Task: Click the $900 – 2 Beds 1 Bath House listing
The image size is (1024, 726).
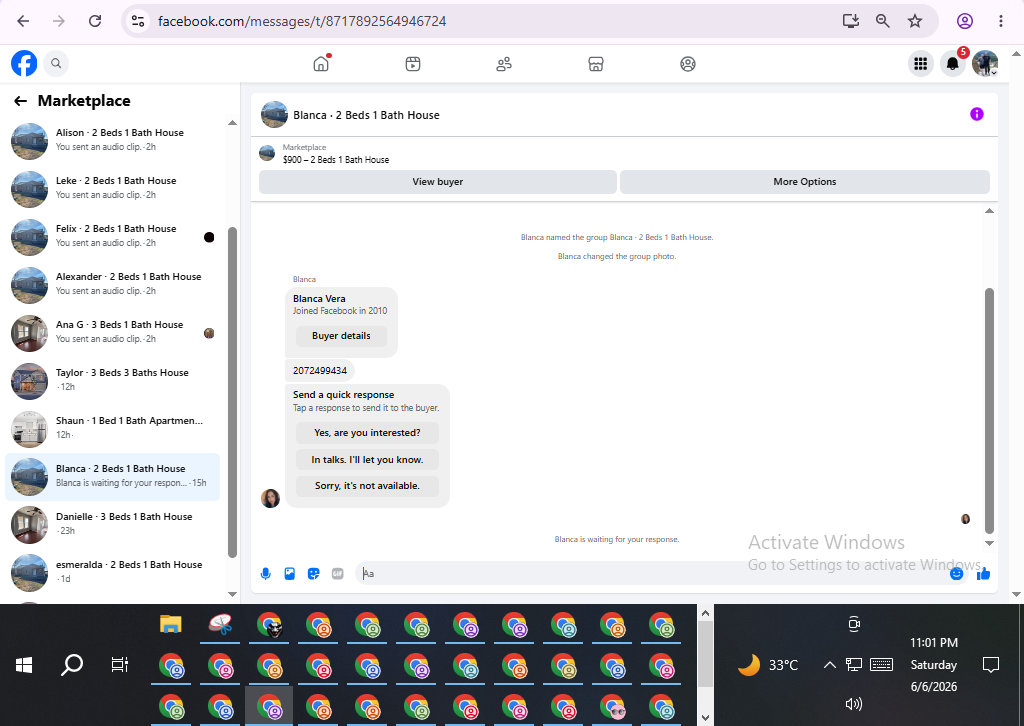Action: click(x=336, y=160)
